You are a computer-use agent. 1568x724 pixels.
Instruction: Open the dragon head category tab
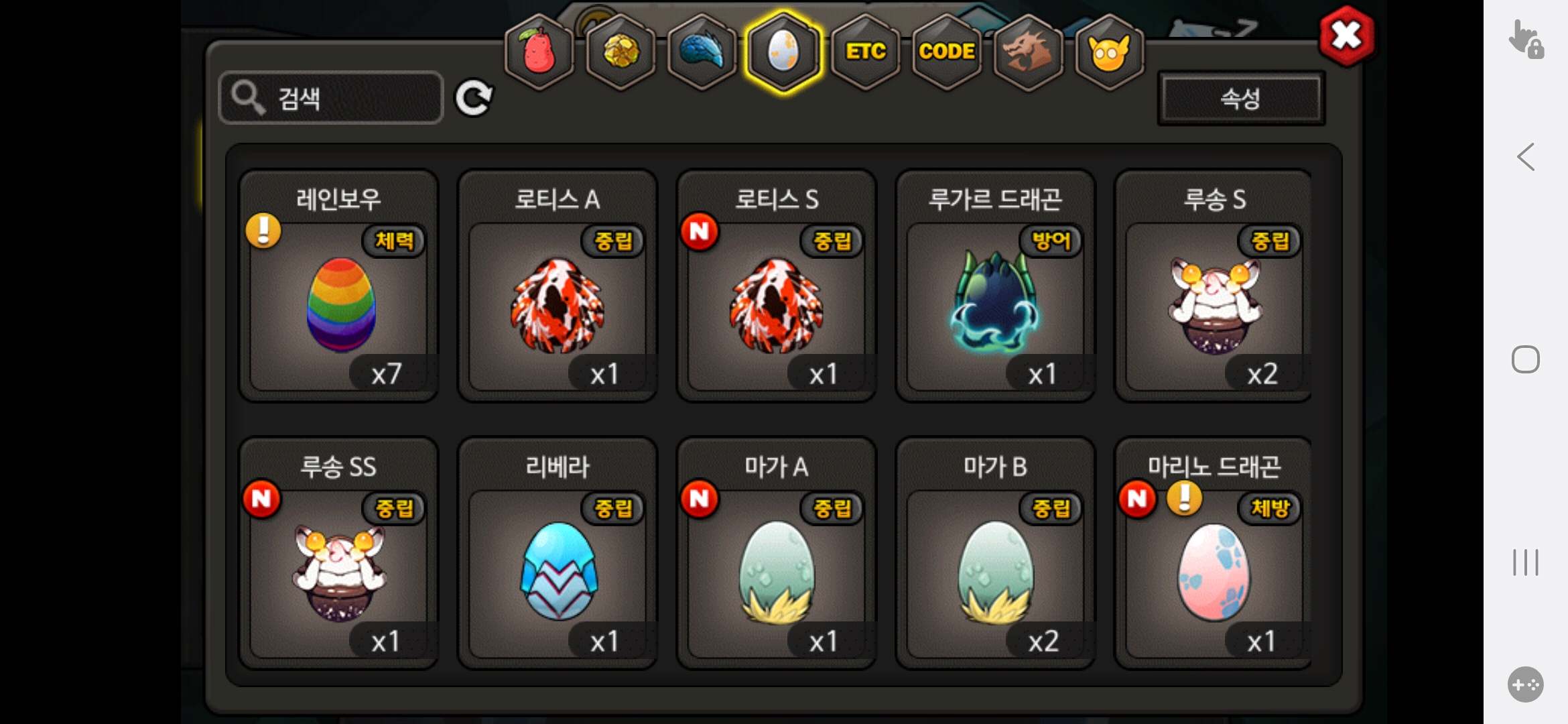(x=1028, y=52)
